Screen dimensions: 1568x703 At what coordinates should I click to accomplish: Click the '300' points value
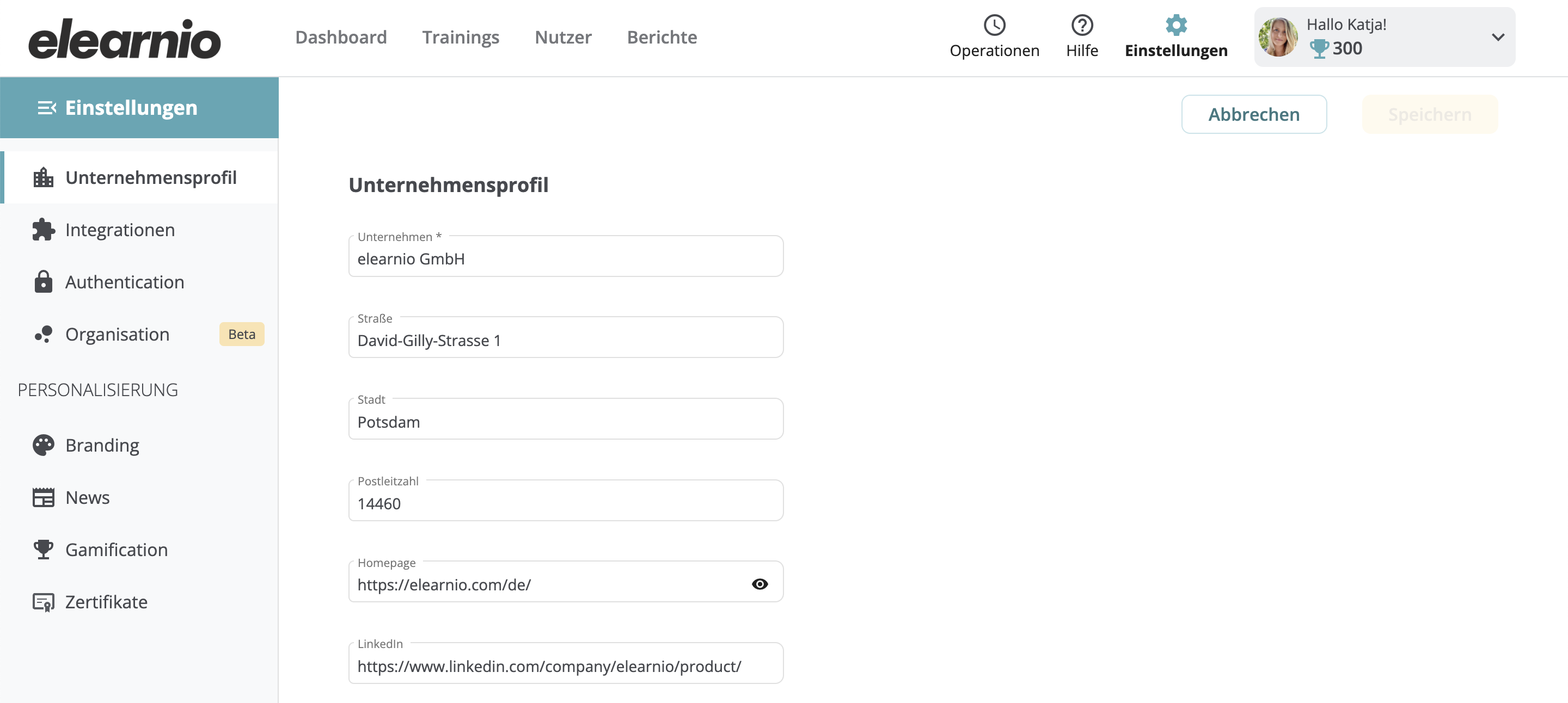pyautogui.click(x=1347, y=48)
